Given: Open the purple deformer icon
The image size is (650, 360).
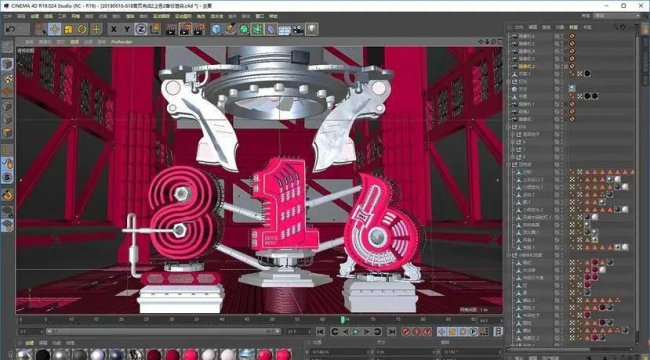Looking at the screenshot, I should tap(271, 29).
